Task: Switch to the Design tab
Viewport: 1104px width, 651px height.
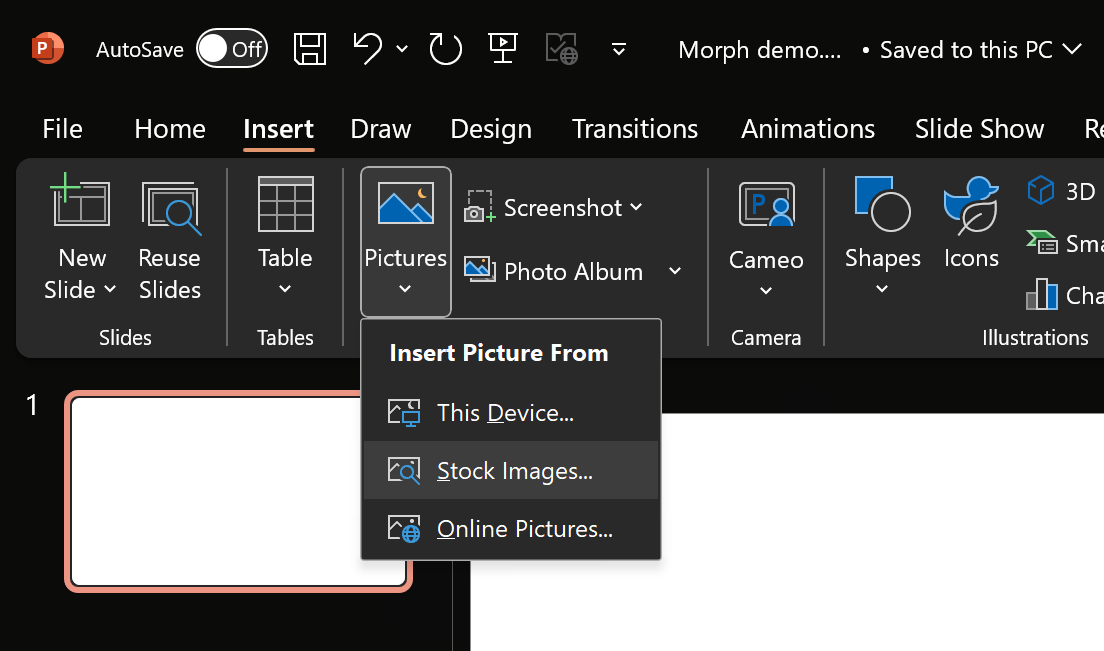Action: click(491, 129)
